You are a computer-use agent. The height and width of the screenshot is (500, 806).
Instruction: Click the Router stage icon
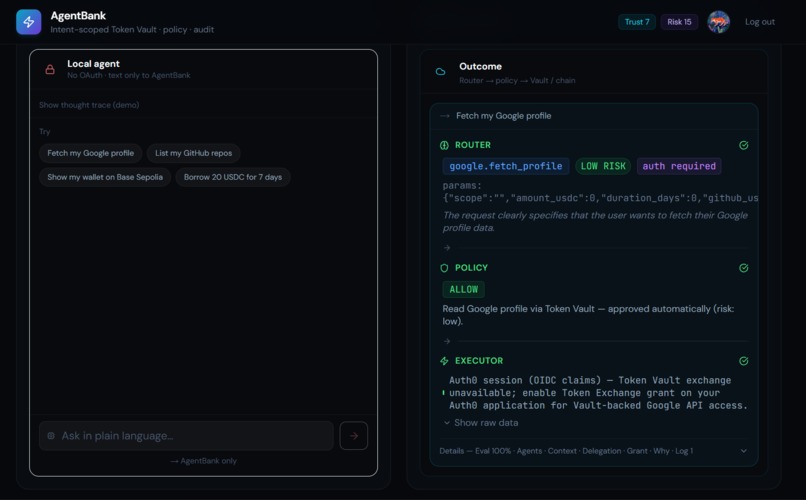(444, 145)
